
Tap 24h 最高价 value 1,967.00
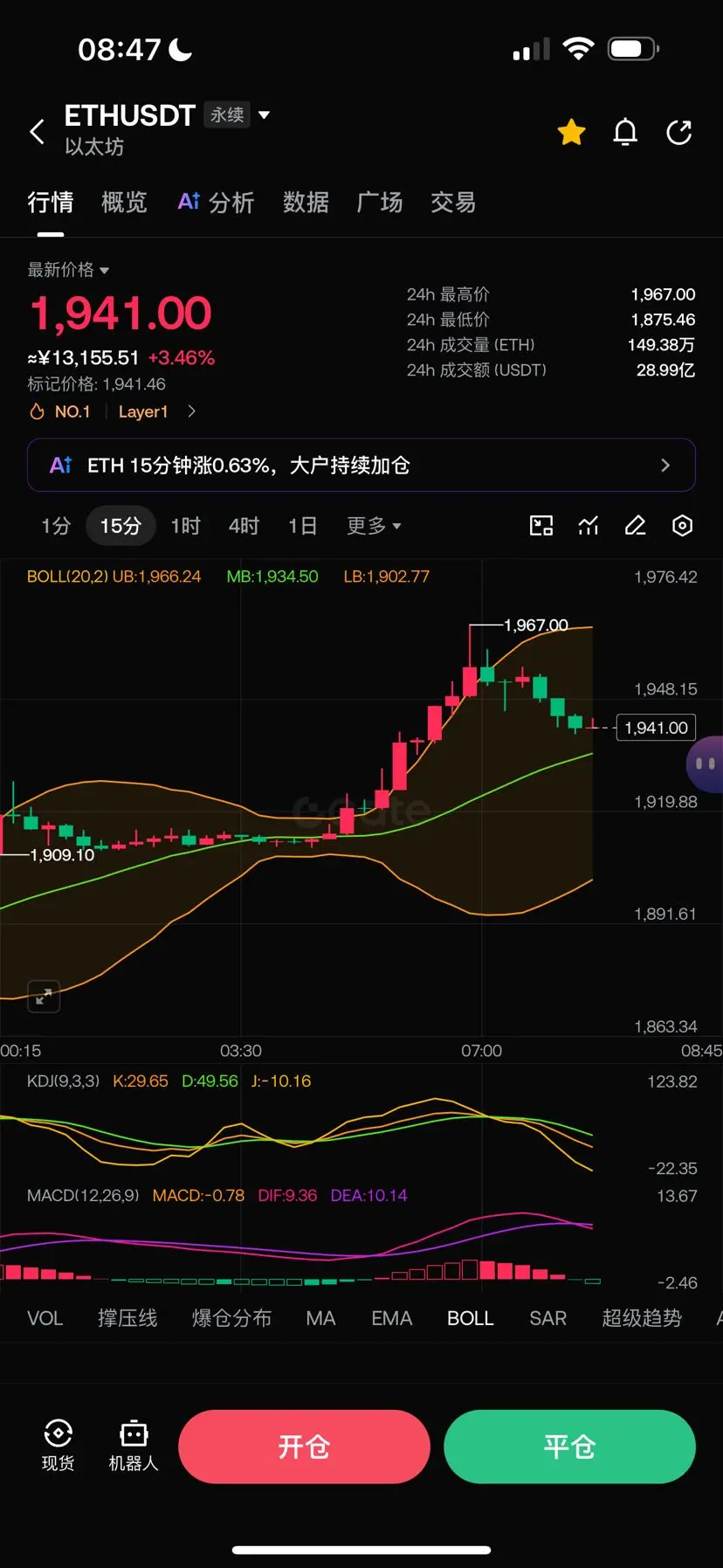[664, 294]
